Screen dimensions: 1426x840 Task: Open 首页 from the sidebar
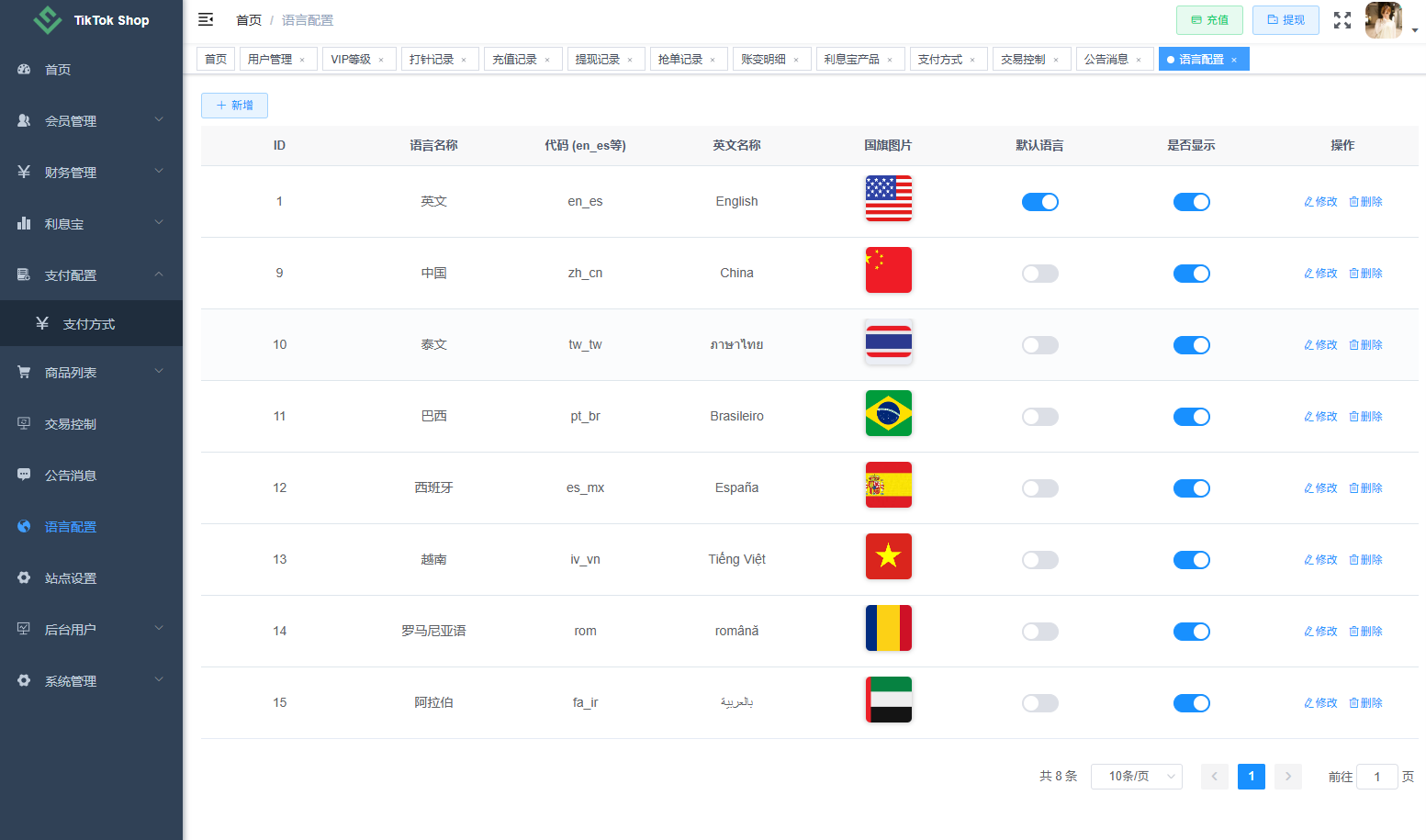point(91,70)
